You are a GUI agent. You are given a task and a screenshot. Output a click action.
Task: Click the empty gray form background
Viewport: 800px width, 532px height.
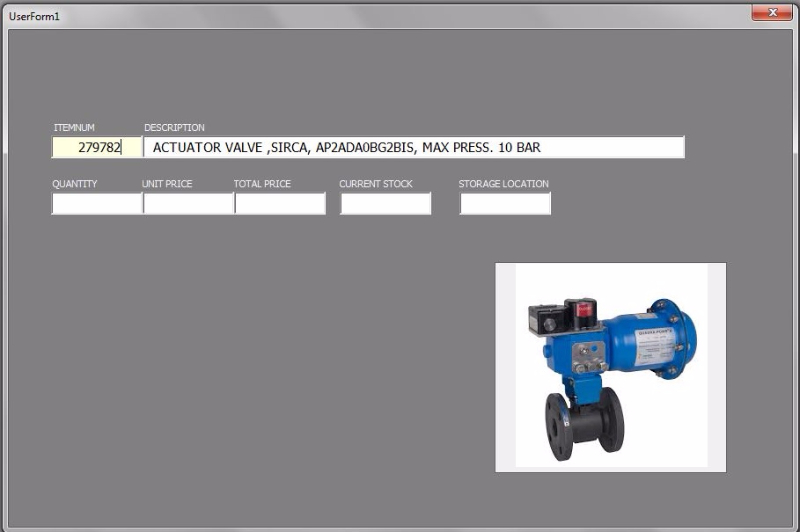point(250,380)
